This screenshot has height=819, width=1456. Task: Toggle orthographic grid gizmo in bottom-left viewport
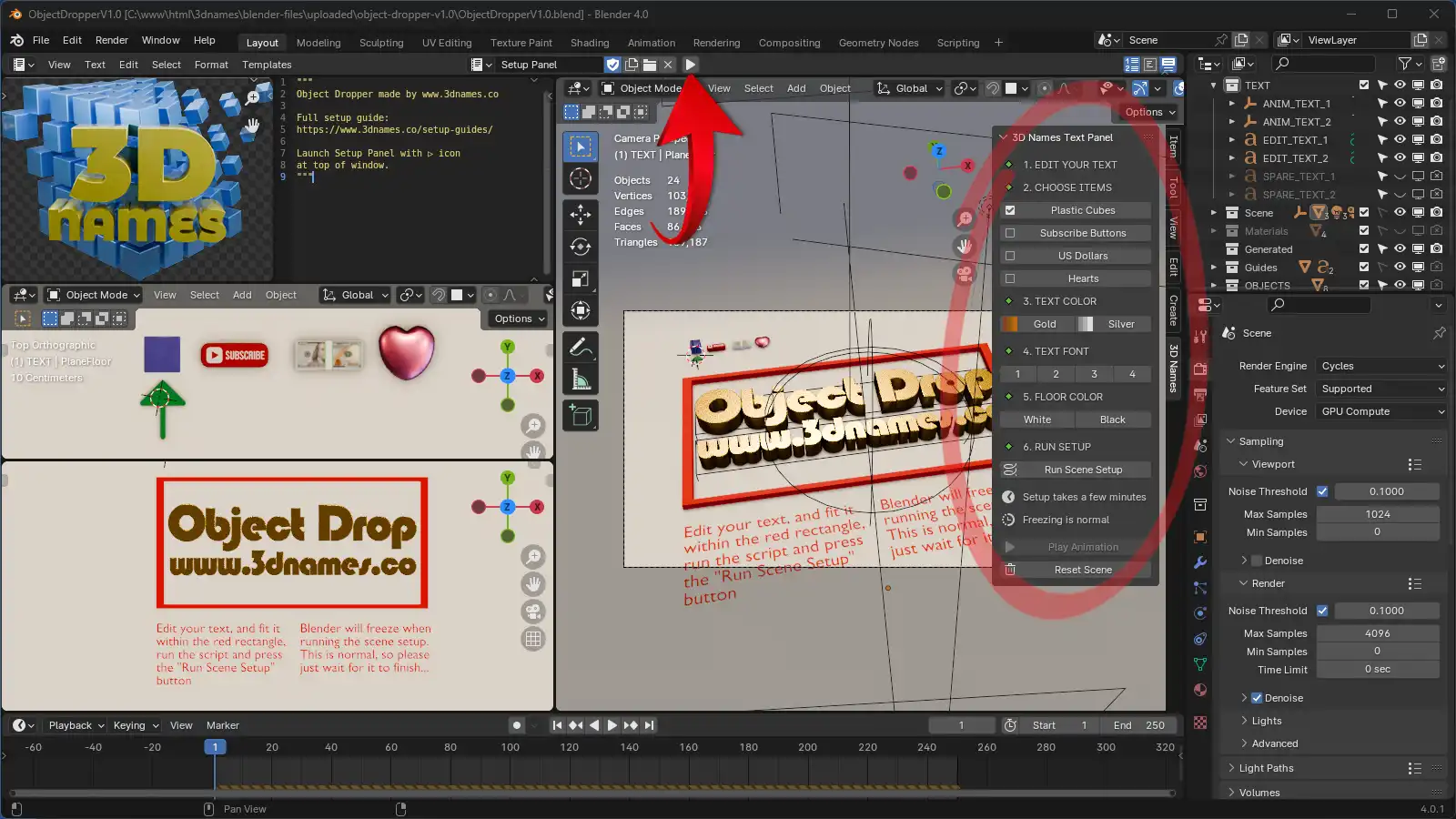point(533,639)
